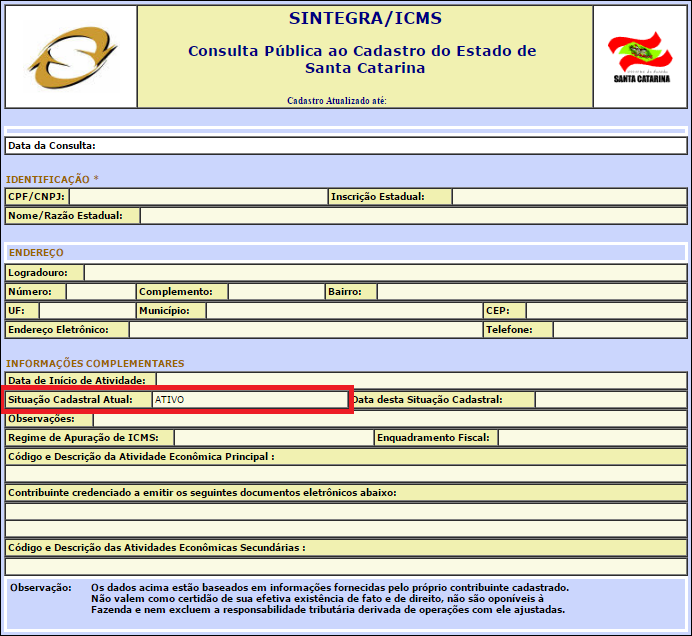This screenshot has width=692, height=636.
Task: Select the Bairro field
Action: click(x=531, y=292)
